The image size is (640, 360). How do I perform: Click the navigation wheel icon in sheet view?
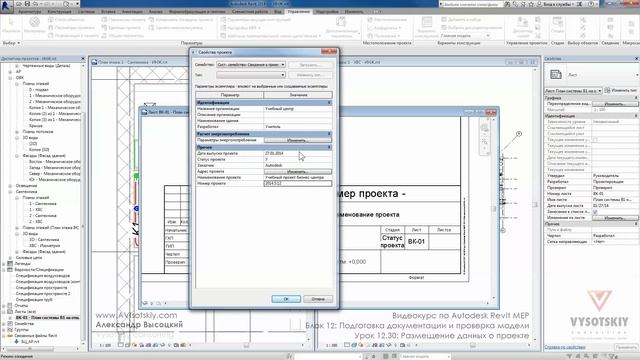[484, 128]
